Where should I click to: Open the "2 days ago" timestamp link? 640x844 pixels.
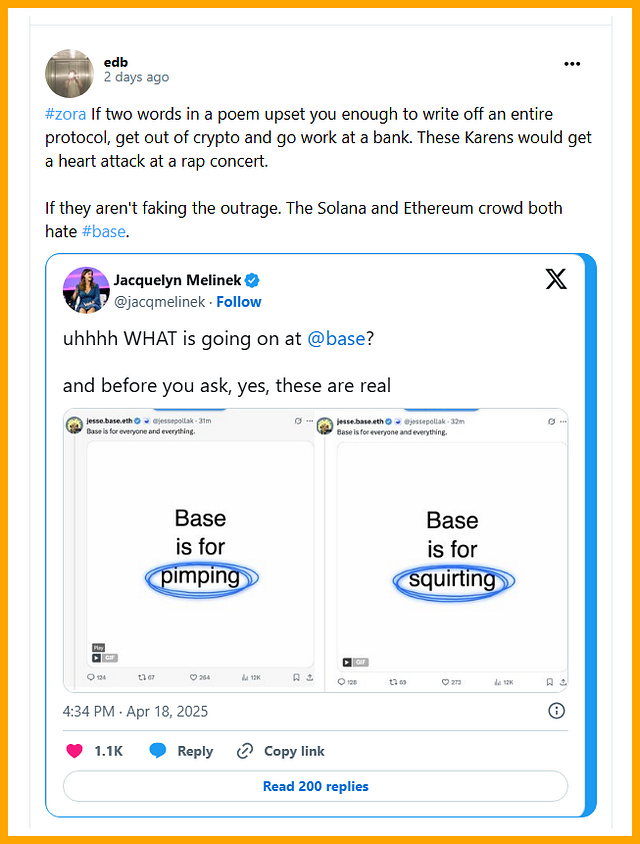(136, 77)
